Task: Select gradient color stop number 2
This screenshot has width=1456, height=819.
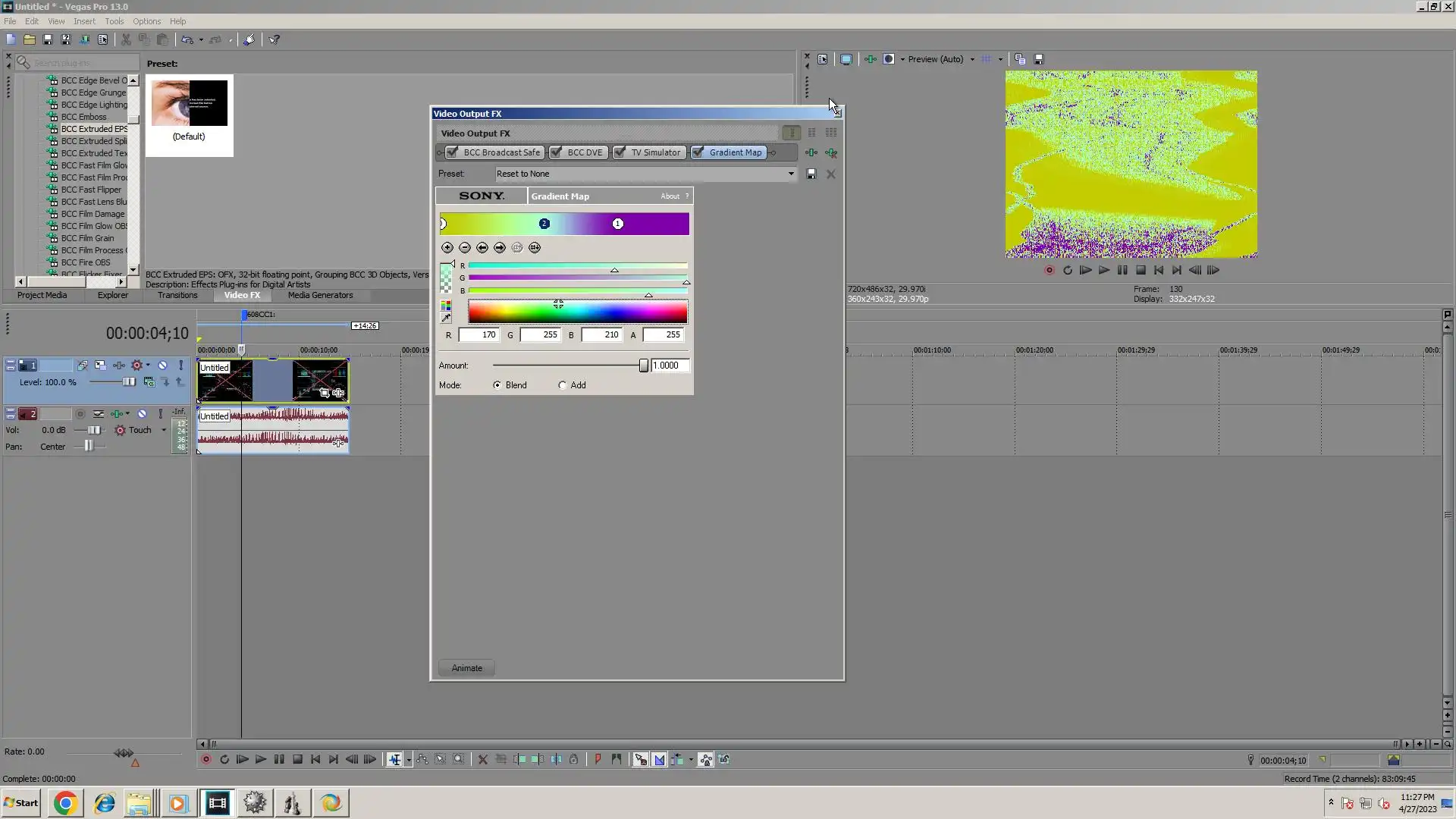Action: [x=544, y=224]
